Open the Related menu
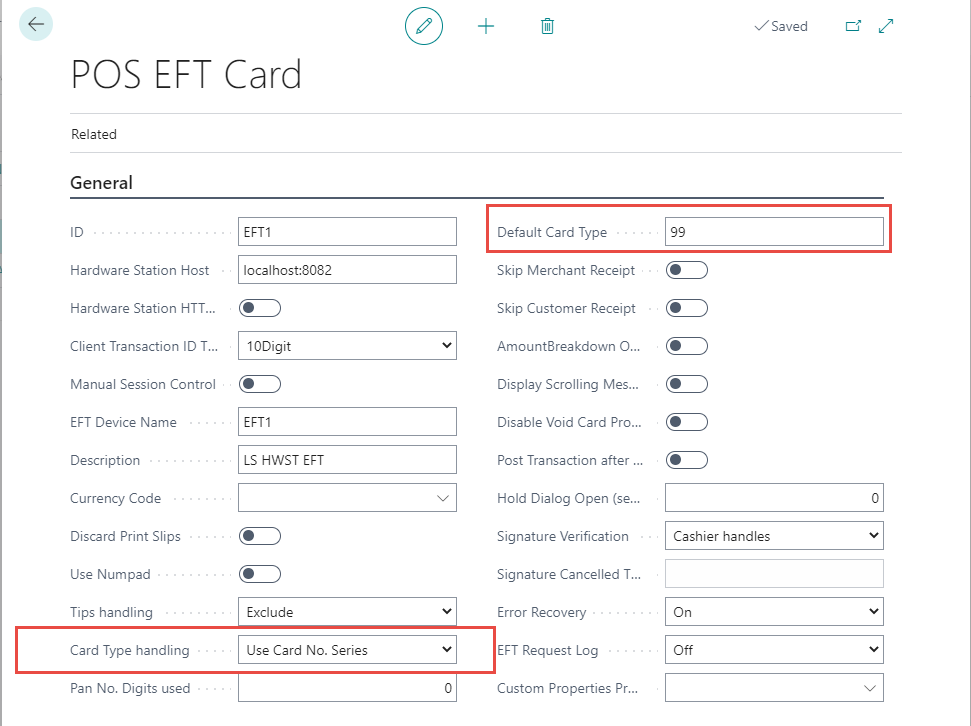Screen dimensions: 971x726 (x=94, y=134)
